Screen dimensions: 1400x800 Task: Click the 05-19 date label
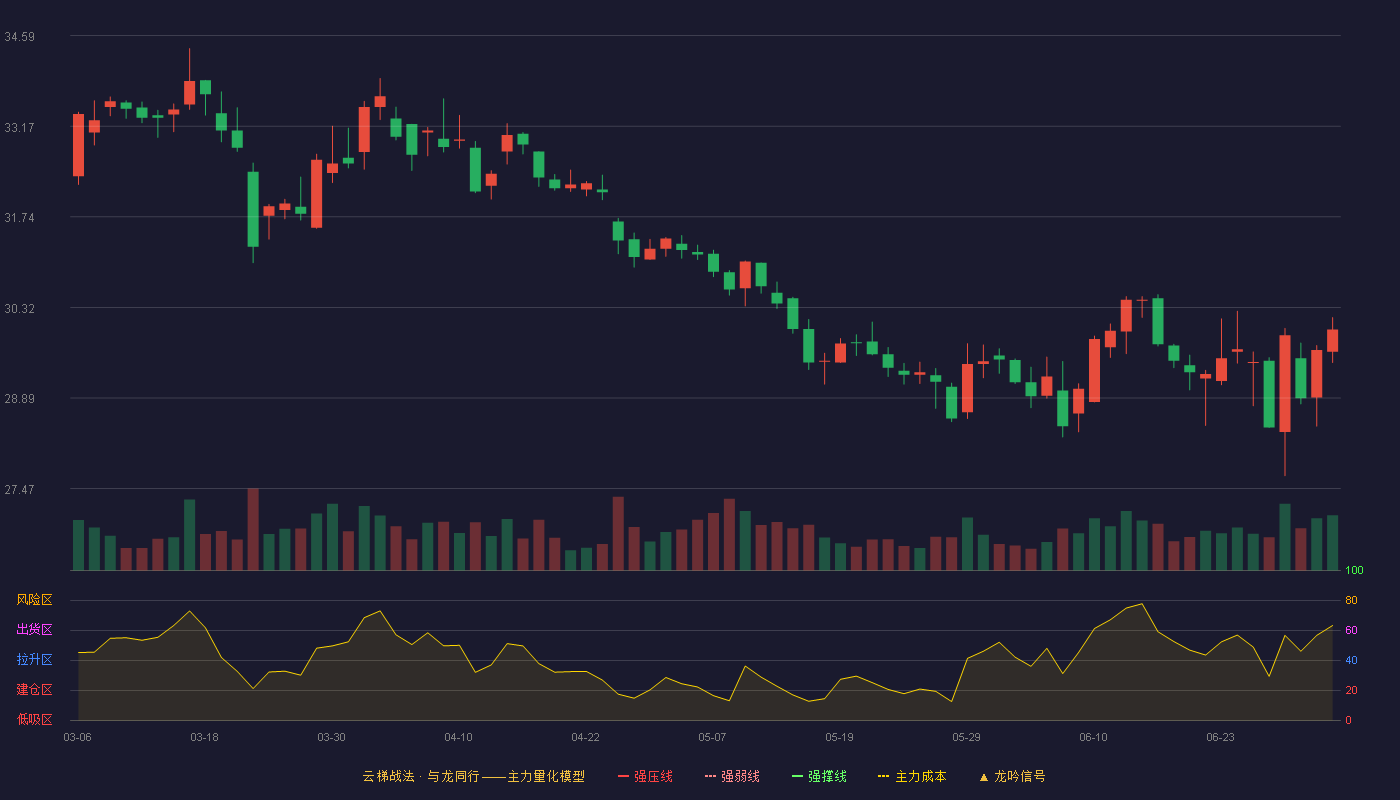839,737
